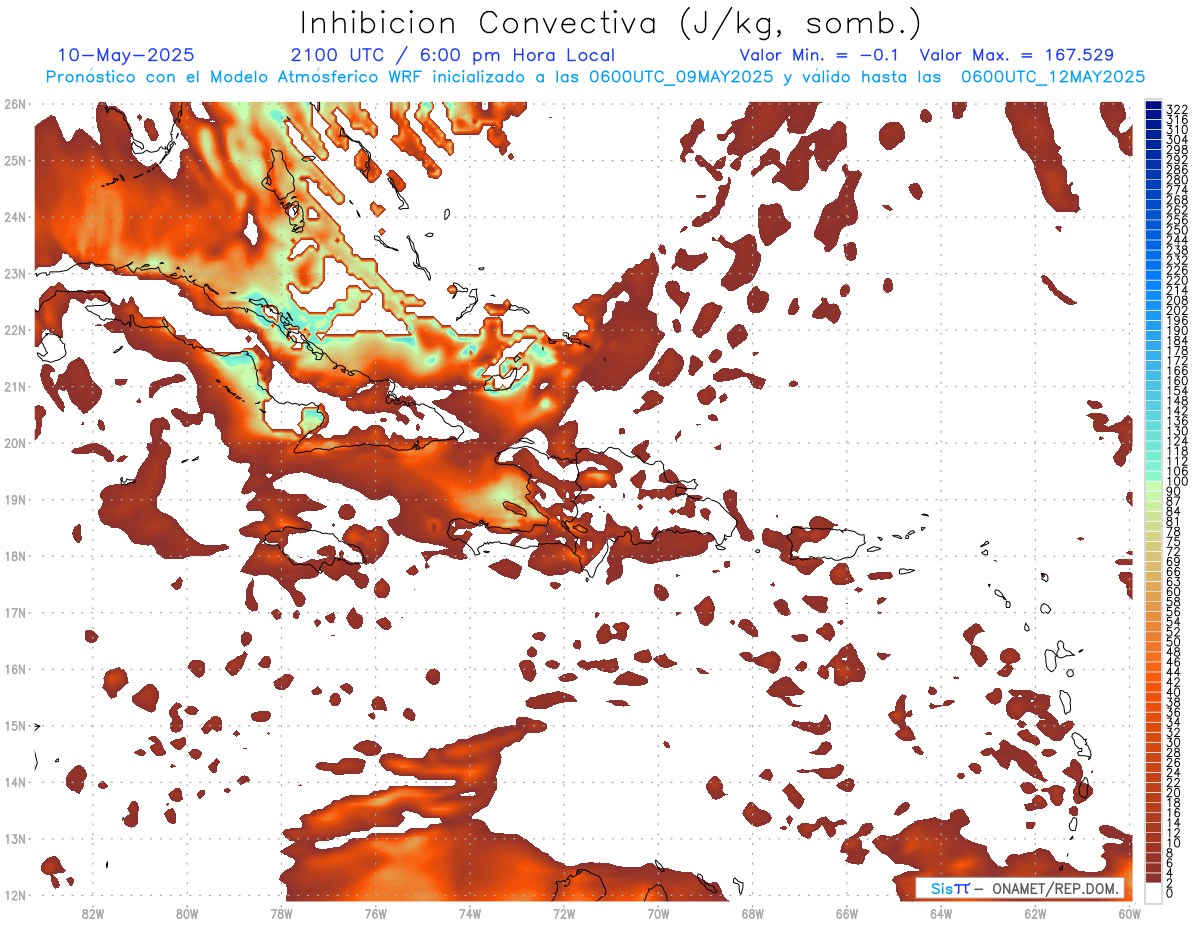Click the '100' value on the color scale
The image size is (1200, 927).
pyautogui.click(x=1177, y=482)
